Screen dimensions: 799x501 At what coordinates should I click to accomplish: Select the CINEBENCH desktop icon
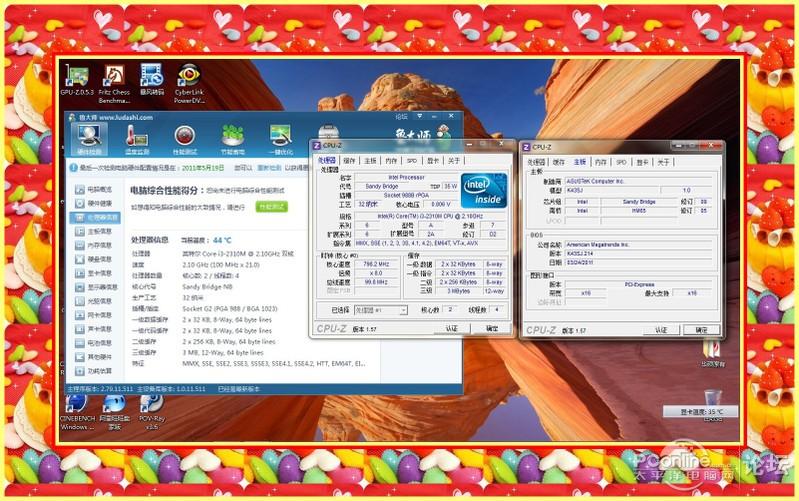(x=77, y=413)
